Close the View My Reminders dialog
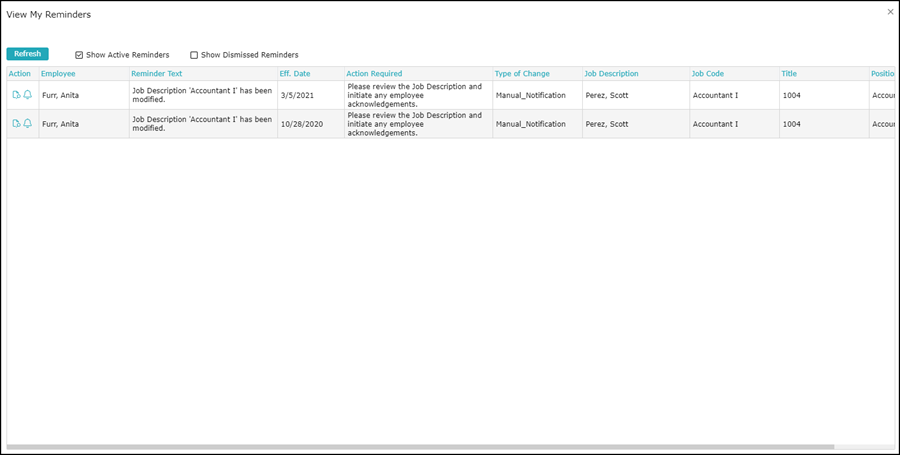 coord(890,12)
